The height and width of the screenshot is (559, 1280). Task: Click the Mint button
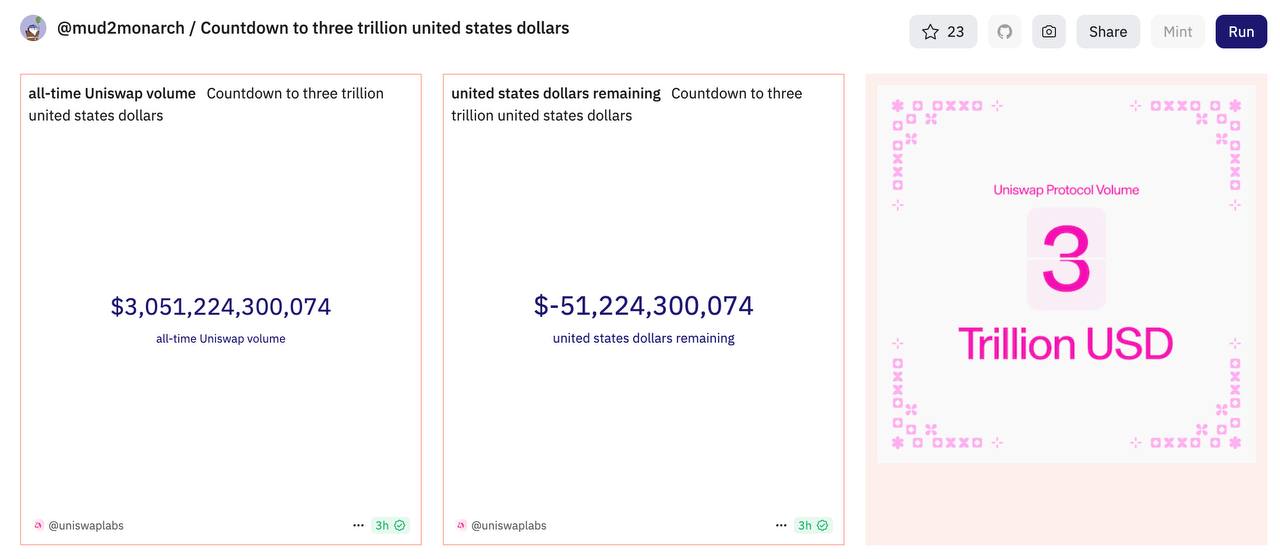click(x=1177, y=32)
